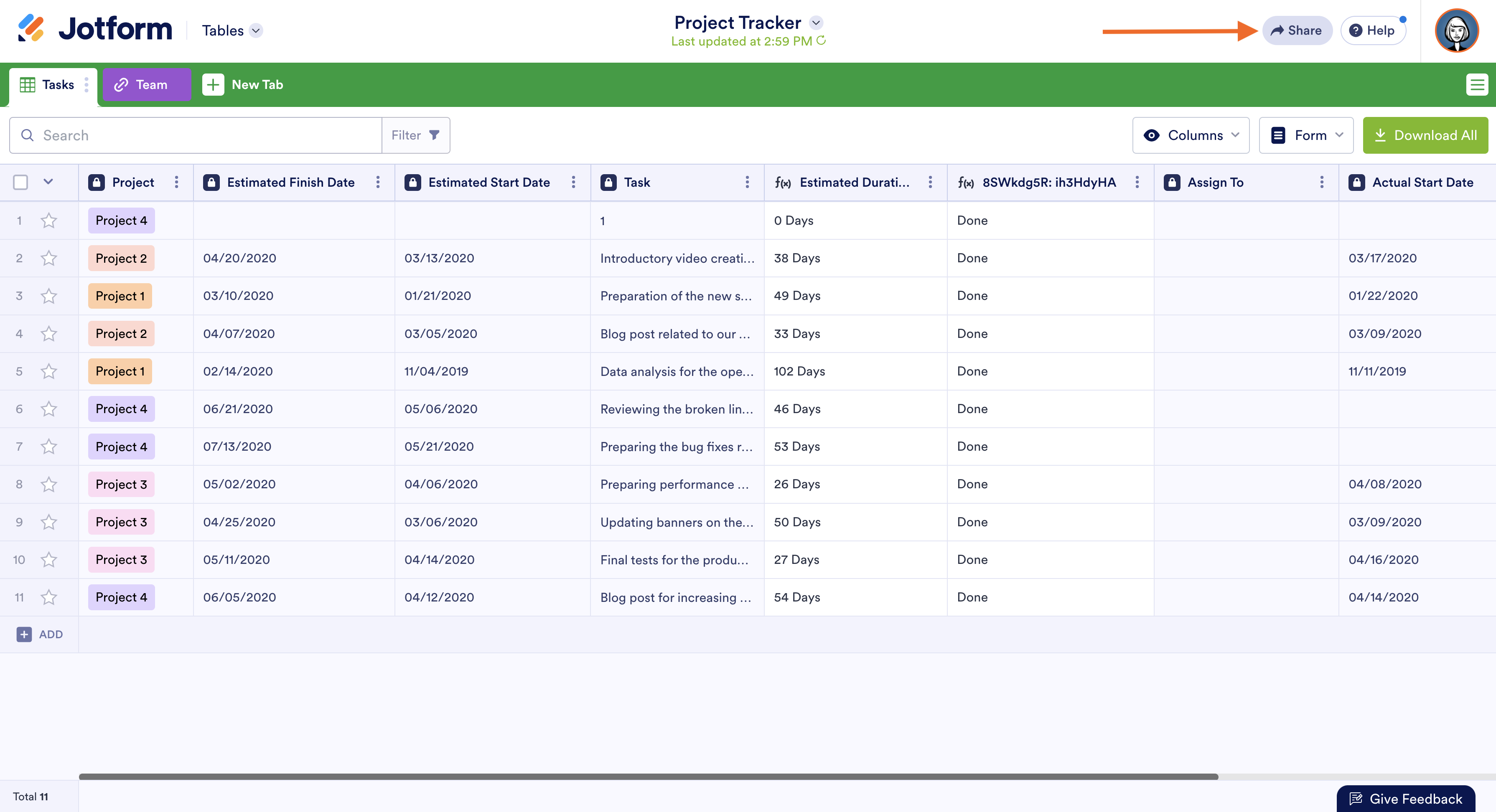Star the row 5 Project 1 entry
The image size is (1496, 812).
pos(49,371)
